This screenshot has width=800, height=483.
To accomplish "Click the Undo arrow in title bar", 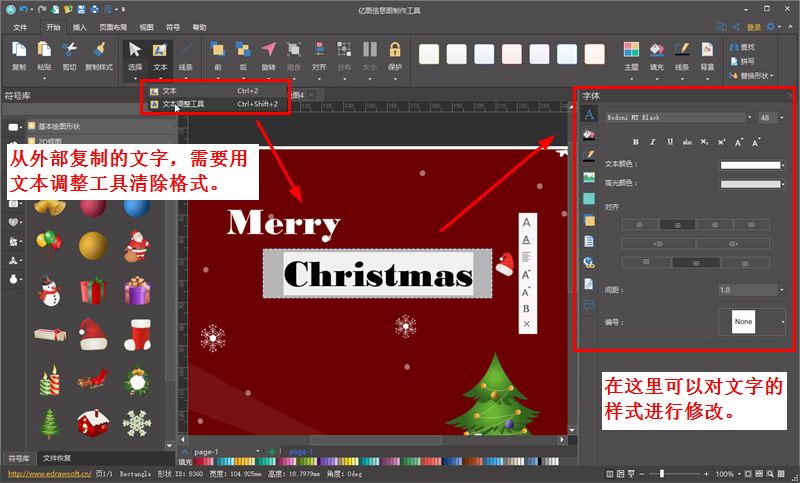I will [23, 9].
